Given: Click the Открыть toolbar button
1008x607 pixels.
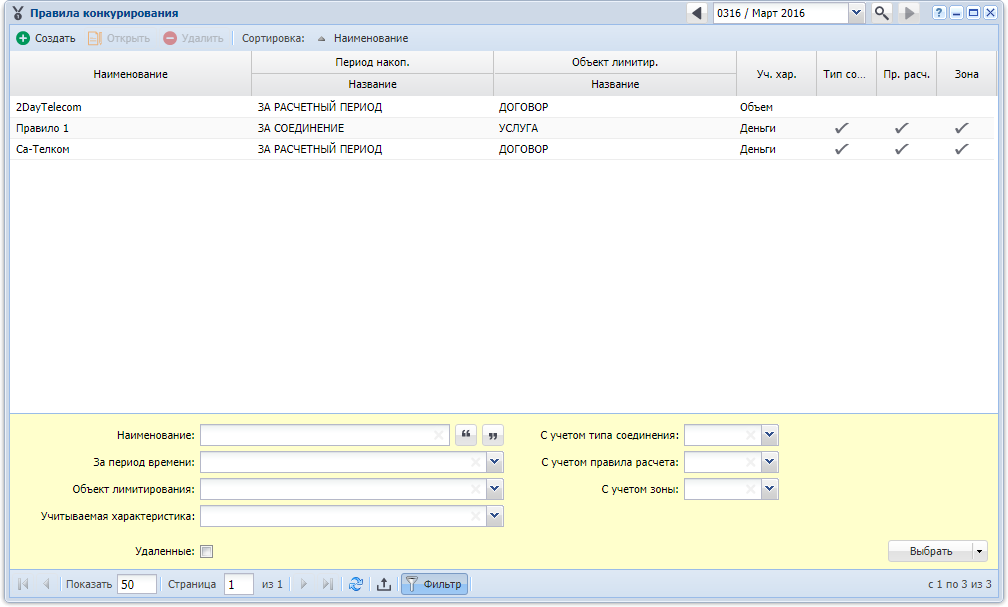Looking at the screenshot, I should (119, 39).
